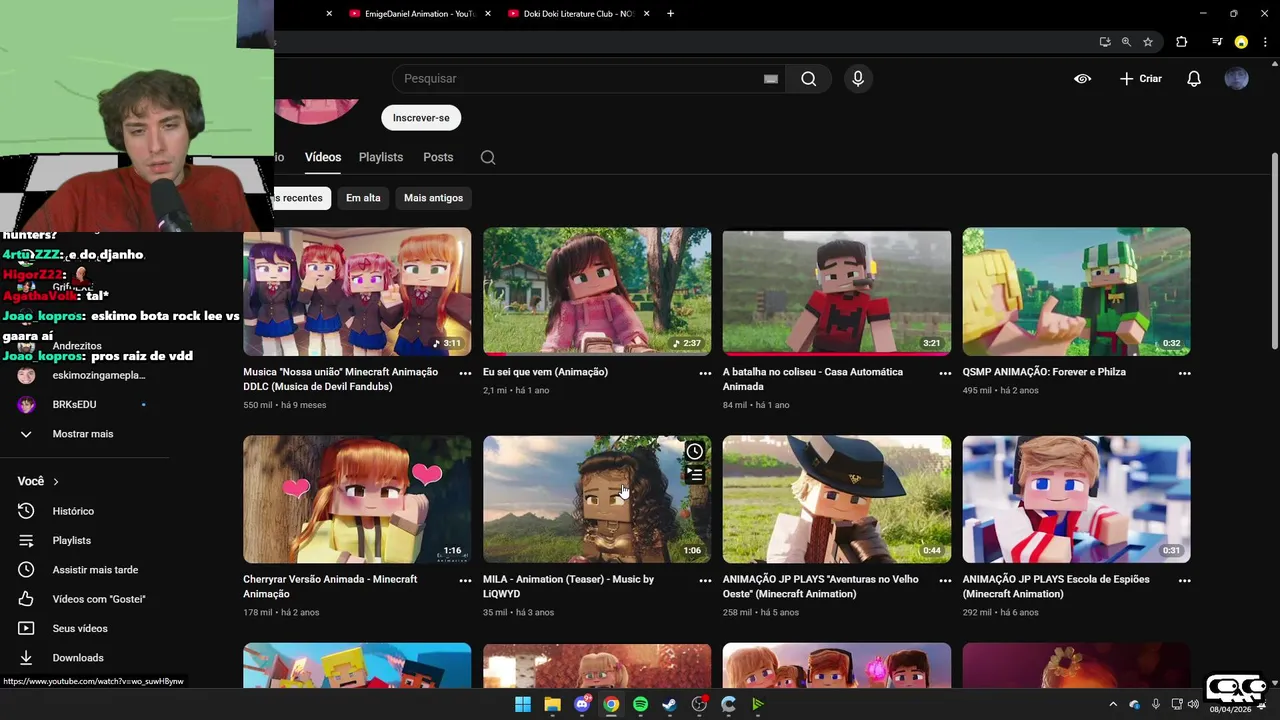Screen dimensions: 1280x720
Task: Click the YouTube search magnifier button
Action: [808, 79]
